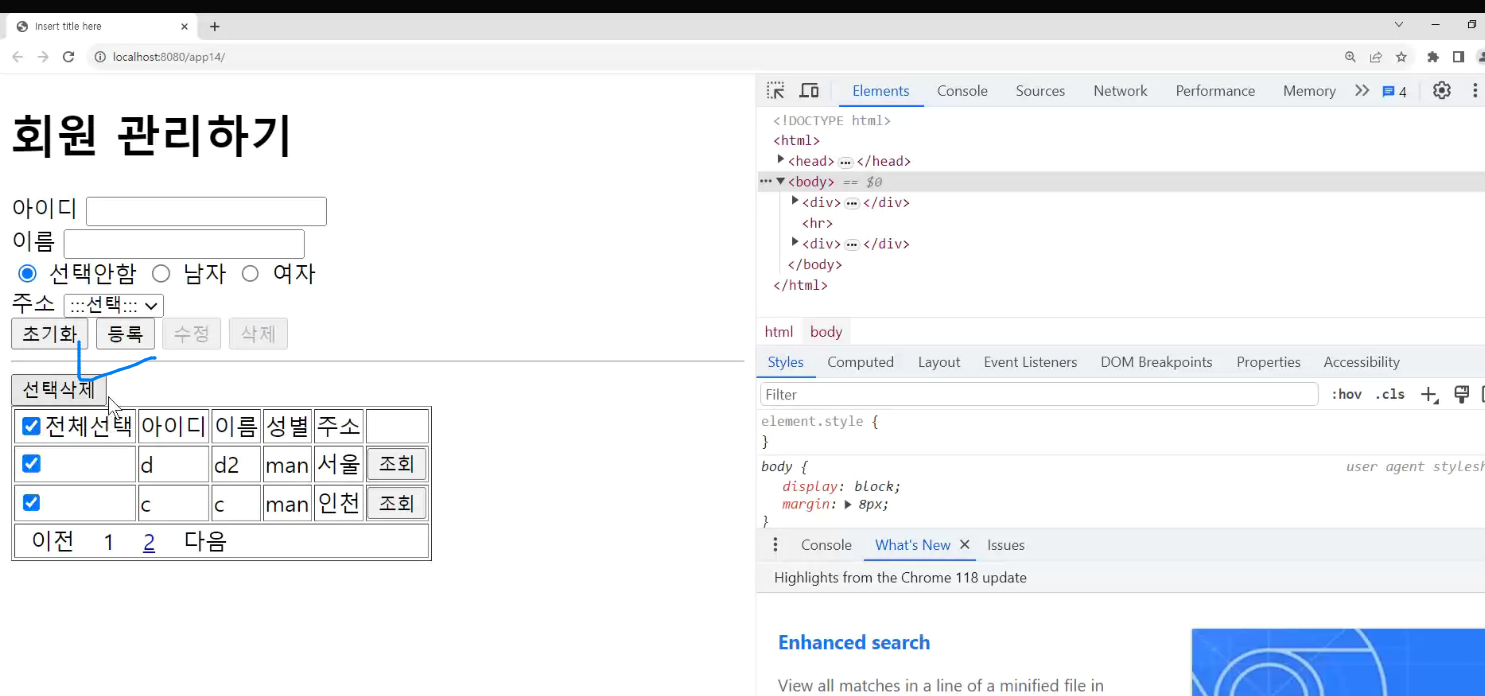Click the 선택삭제 button
This screenshot has width=1485, height=696.
[x=59, y=390]
